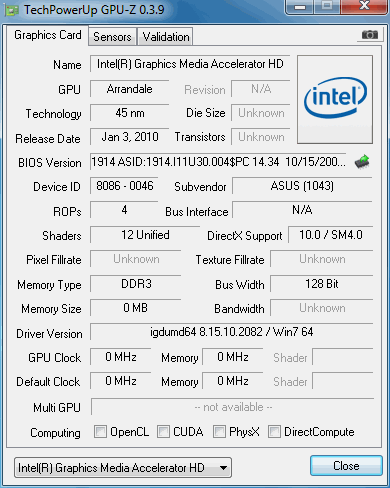
Task: Click the Driver Version label
Action: click(x=49, y=334)
